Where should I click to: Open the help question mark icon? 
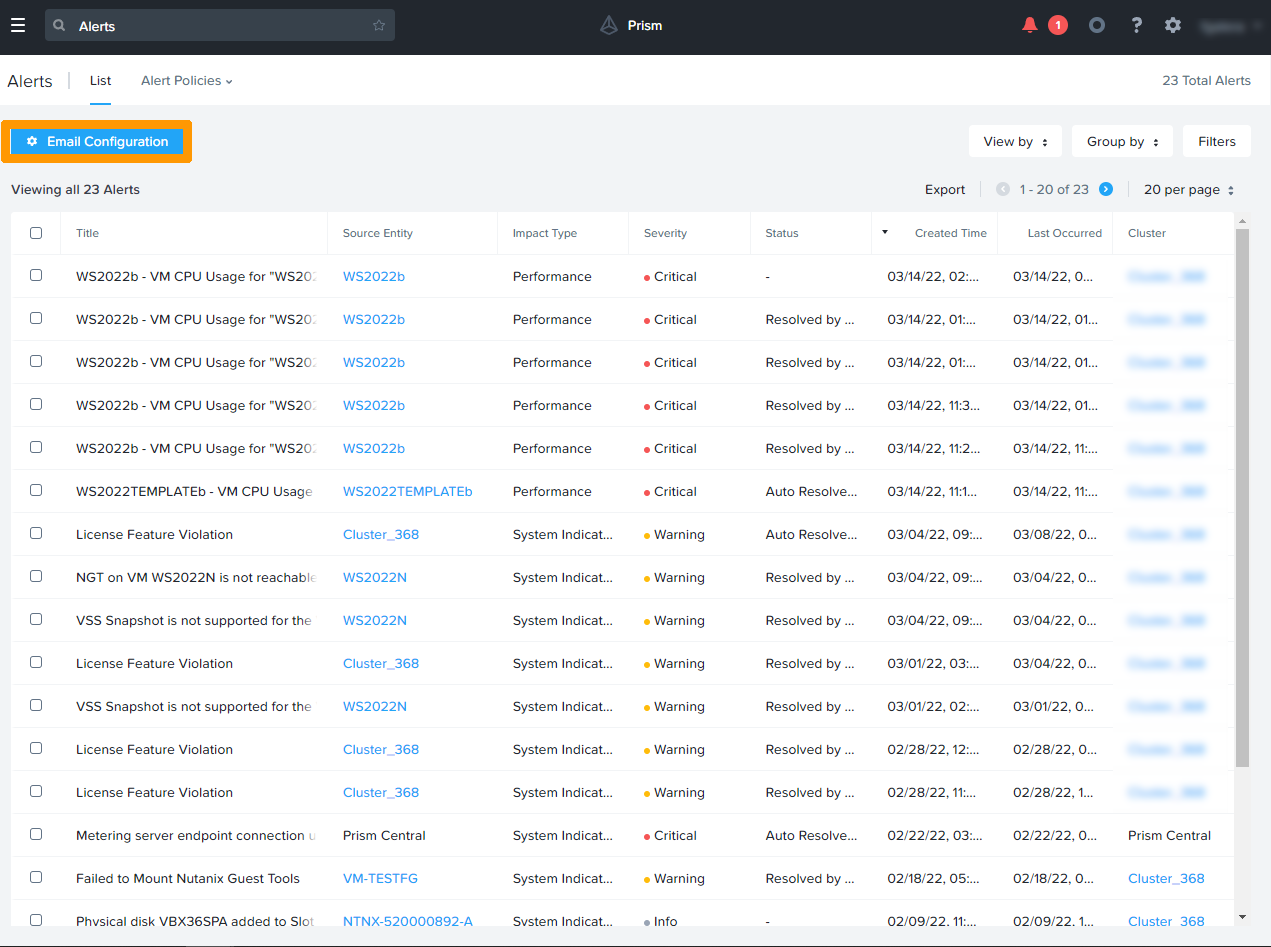(1136, 26)
